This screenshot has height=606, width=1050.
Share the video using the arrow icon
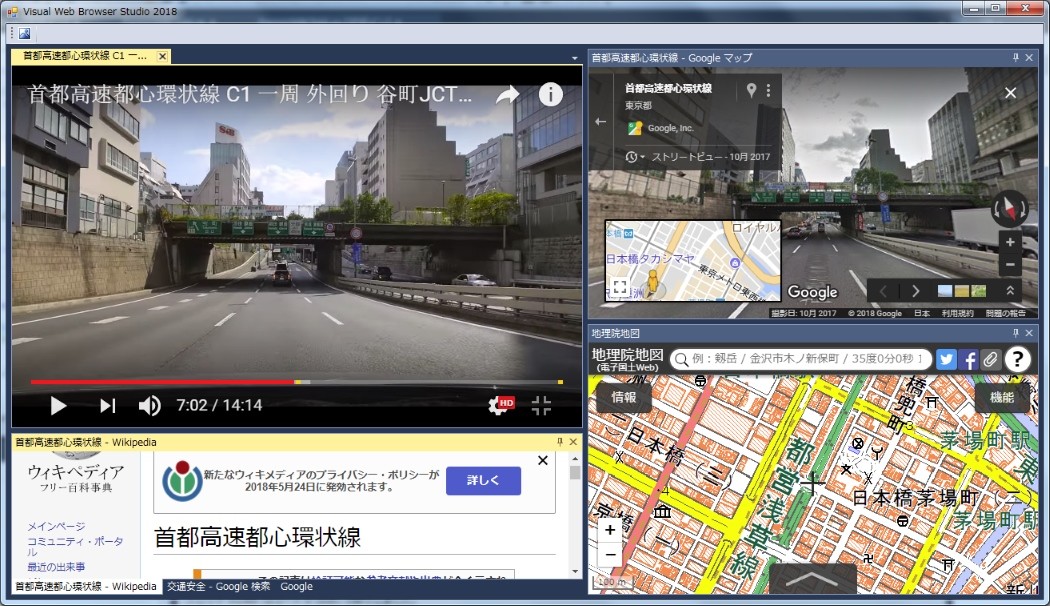508,95
